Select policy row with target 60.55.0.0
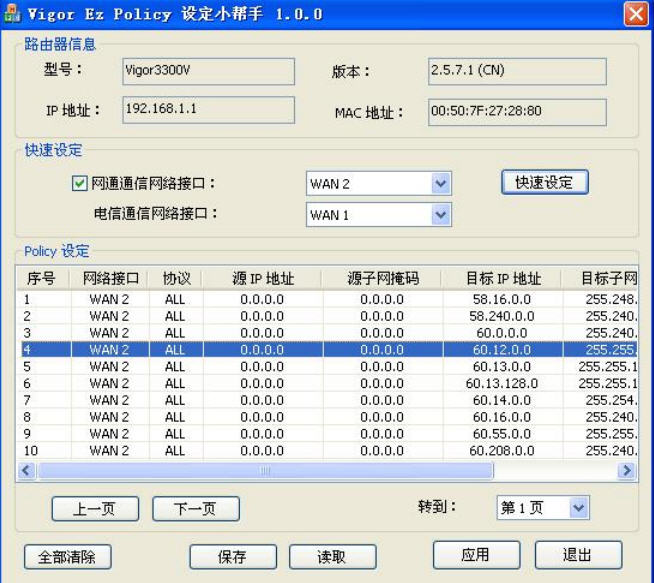The width and height of the screenshot is (654, 583). [x=329, y=434]
